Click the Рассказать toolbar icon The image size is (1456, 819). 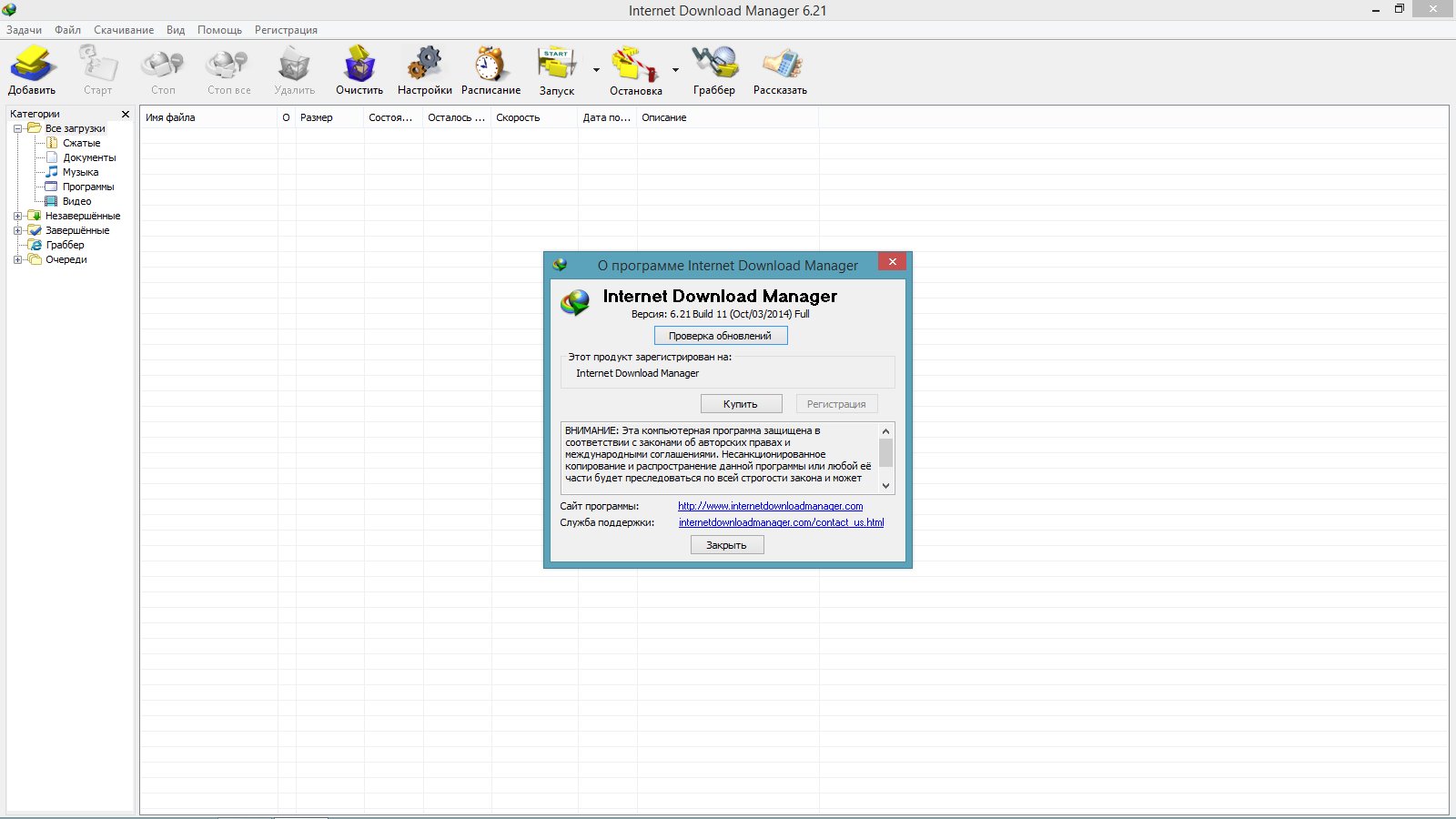[781, 65]
